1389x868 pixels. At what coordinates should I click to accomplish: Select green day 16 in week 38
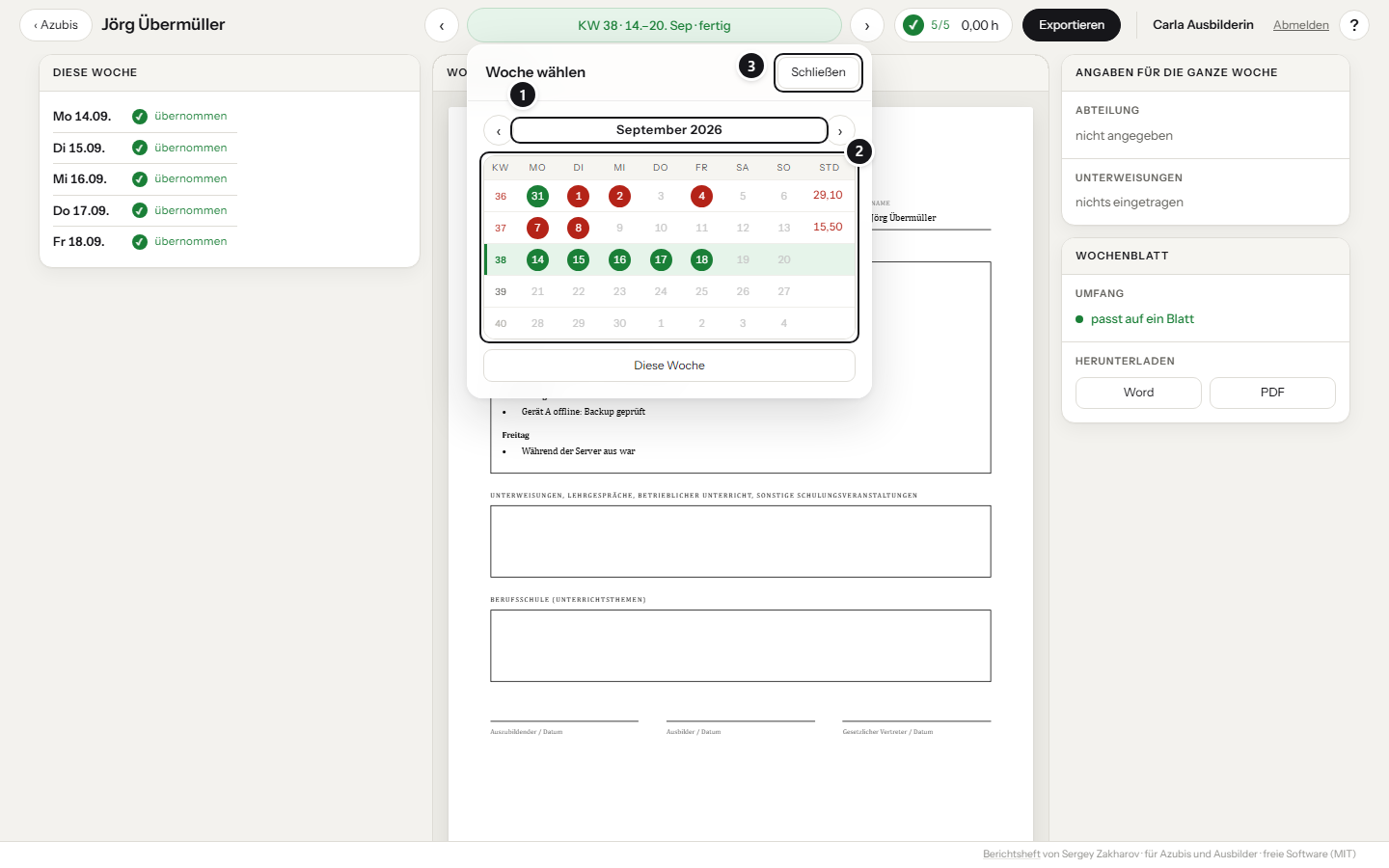click(x=619, y=259)
